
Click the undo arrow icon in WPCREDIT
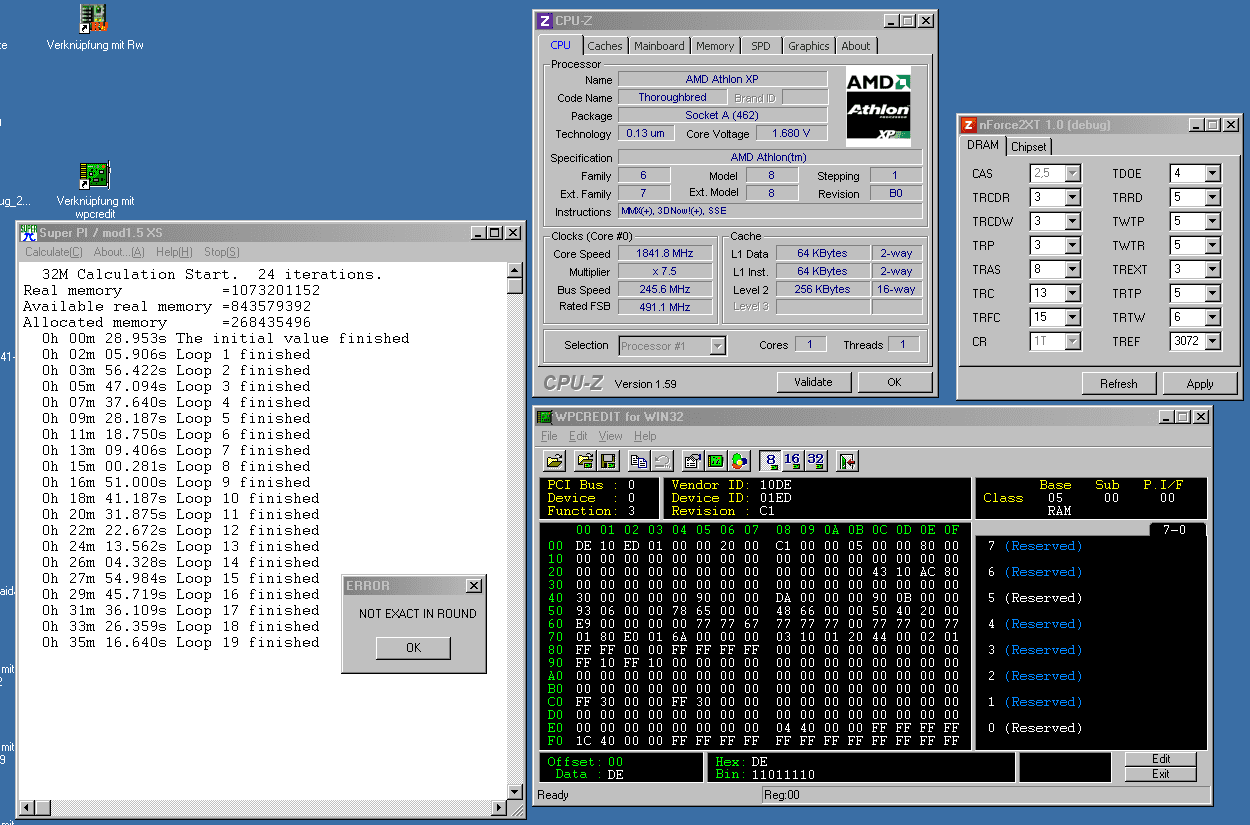tap(661, 461)
